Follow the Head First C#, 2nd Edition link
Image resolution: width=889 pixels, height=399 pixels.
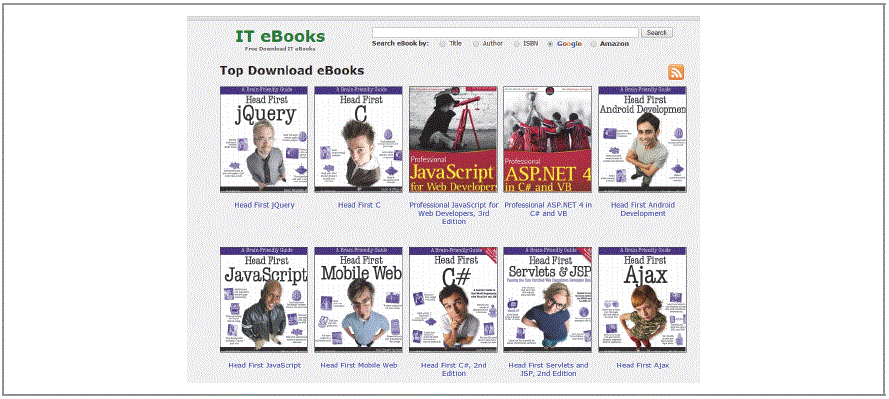(x=453, y=370)
